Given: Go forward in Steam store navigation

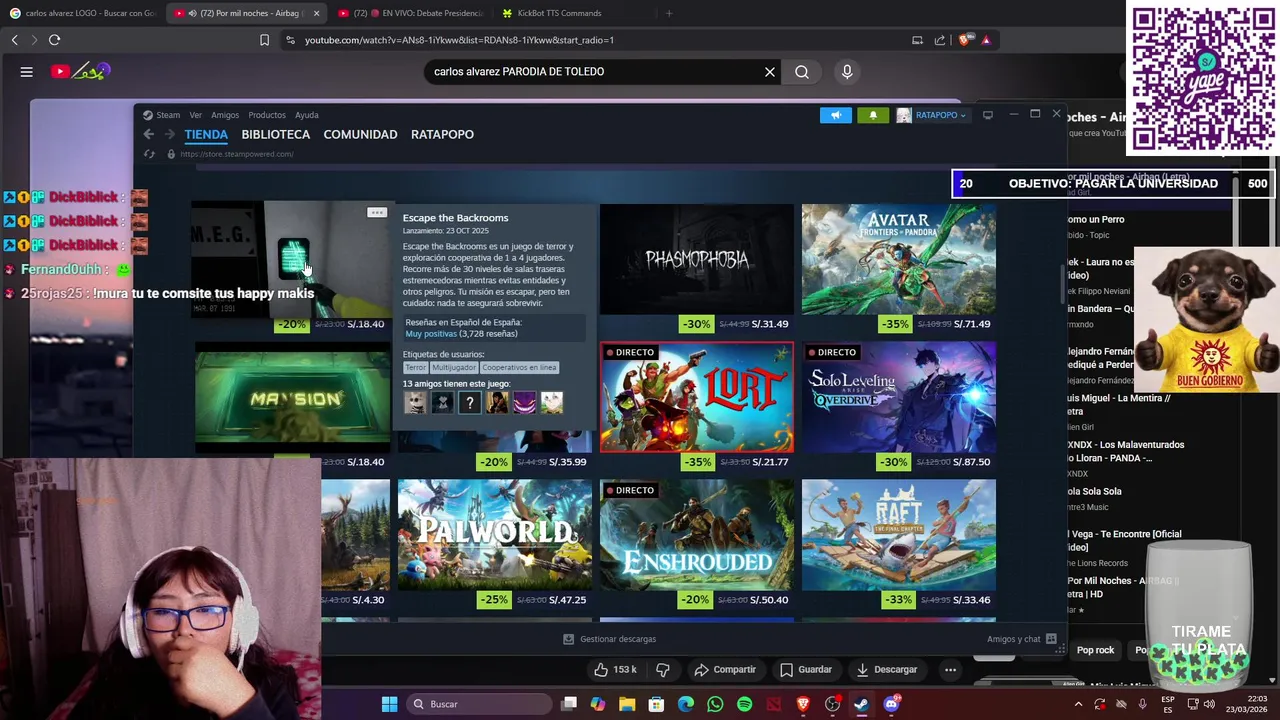Looking at the screenshot, I should [170, 134].
